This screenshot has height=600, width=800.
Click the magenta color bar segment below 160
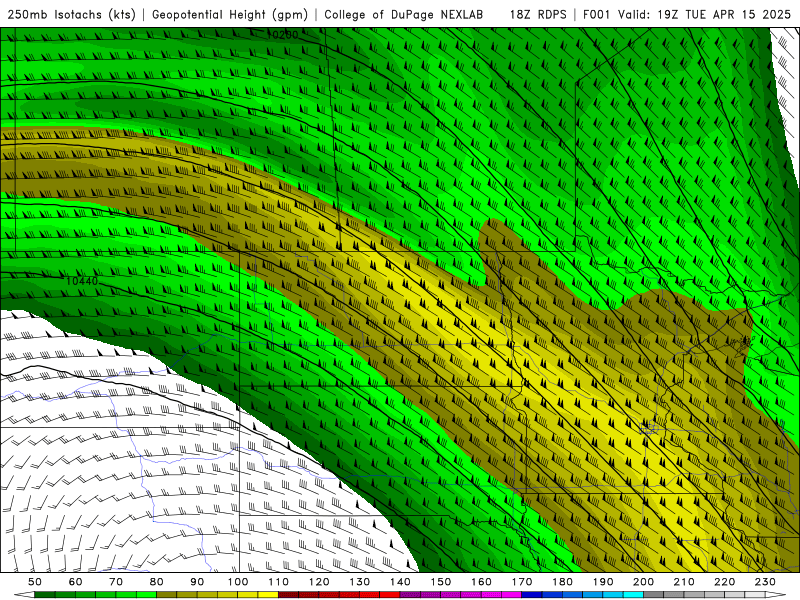pyautogui.click(x=491, y=594)
